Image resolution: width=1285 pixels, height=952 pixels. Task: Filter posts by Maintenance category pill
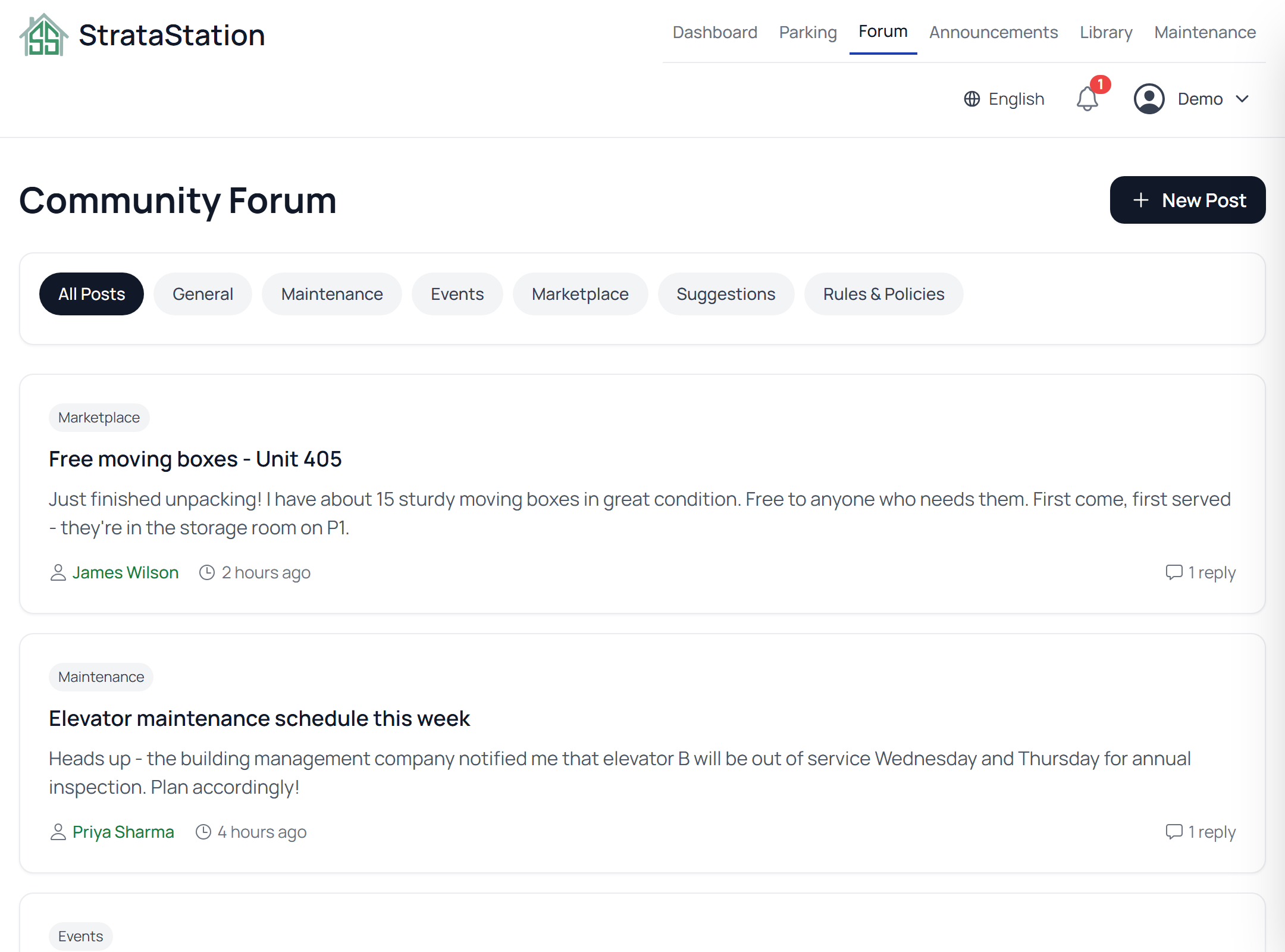click(332, 294)
